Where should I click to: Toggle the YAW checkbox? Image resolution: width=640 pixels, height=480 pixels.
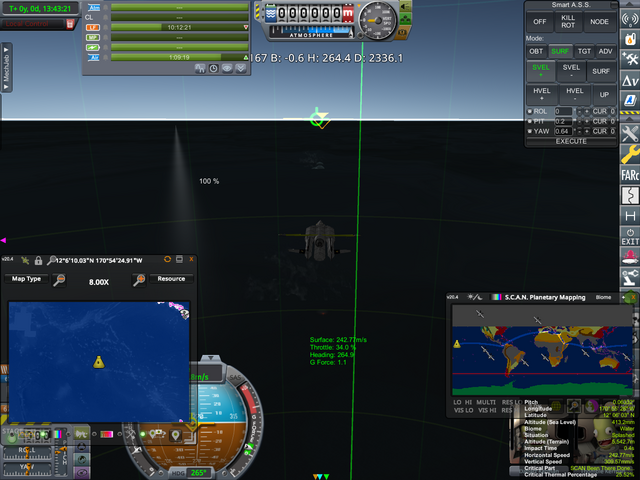[530, 131]
